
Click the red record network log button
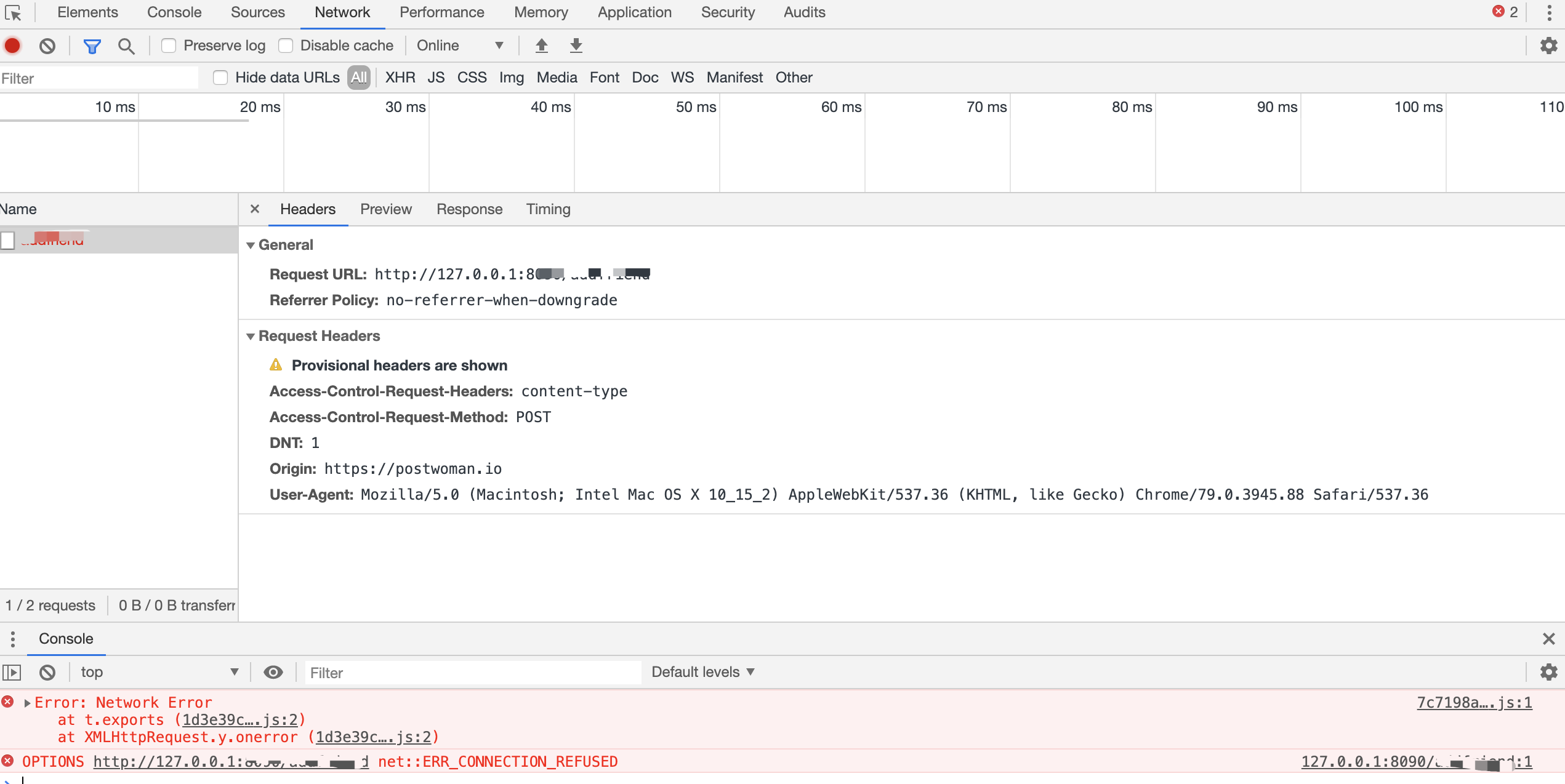pyautogui.click(x=12, y=46)
